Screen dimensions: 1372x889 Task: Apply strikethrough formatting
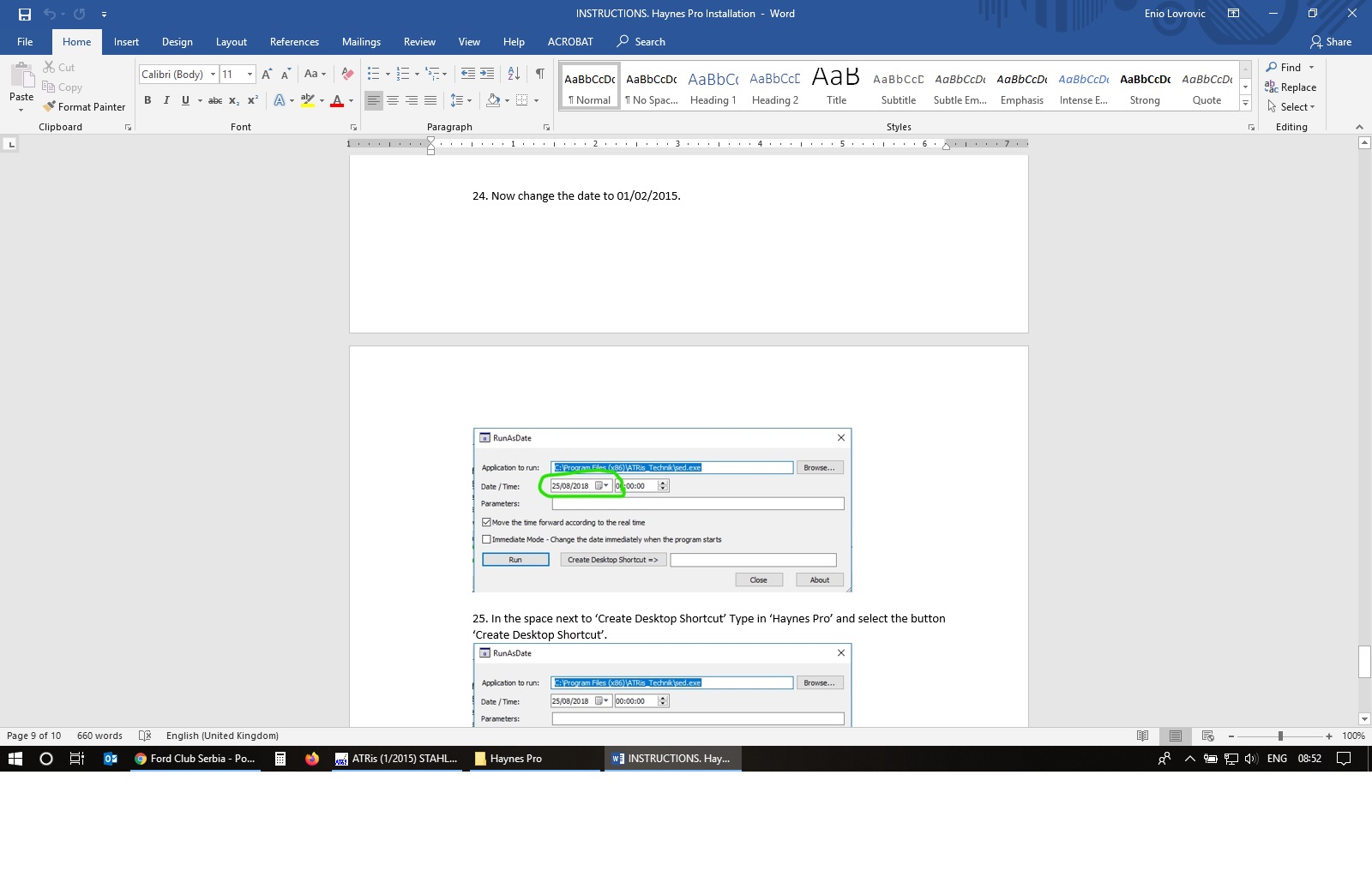coord(215,100)
